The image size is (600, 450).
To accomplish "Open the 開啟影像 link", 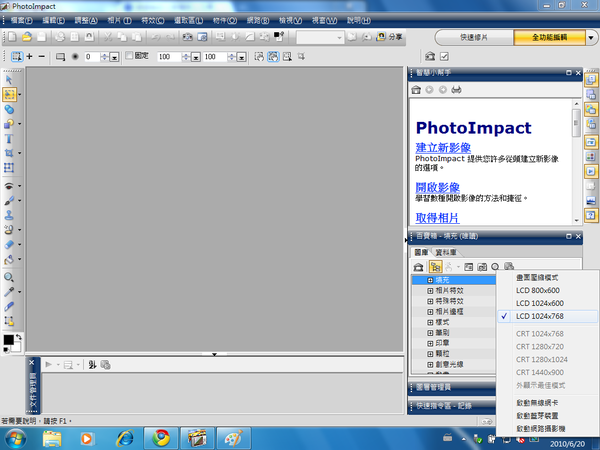I will tap(438, 187).
